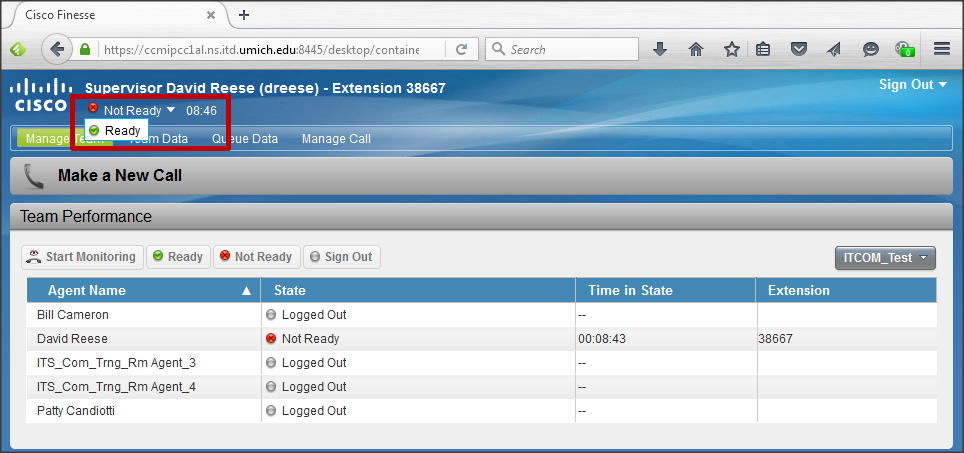Reload the page with the refresh icon
Image resolution: width=964 pixels, height=453 pixels.
[461, 49]
